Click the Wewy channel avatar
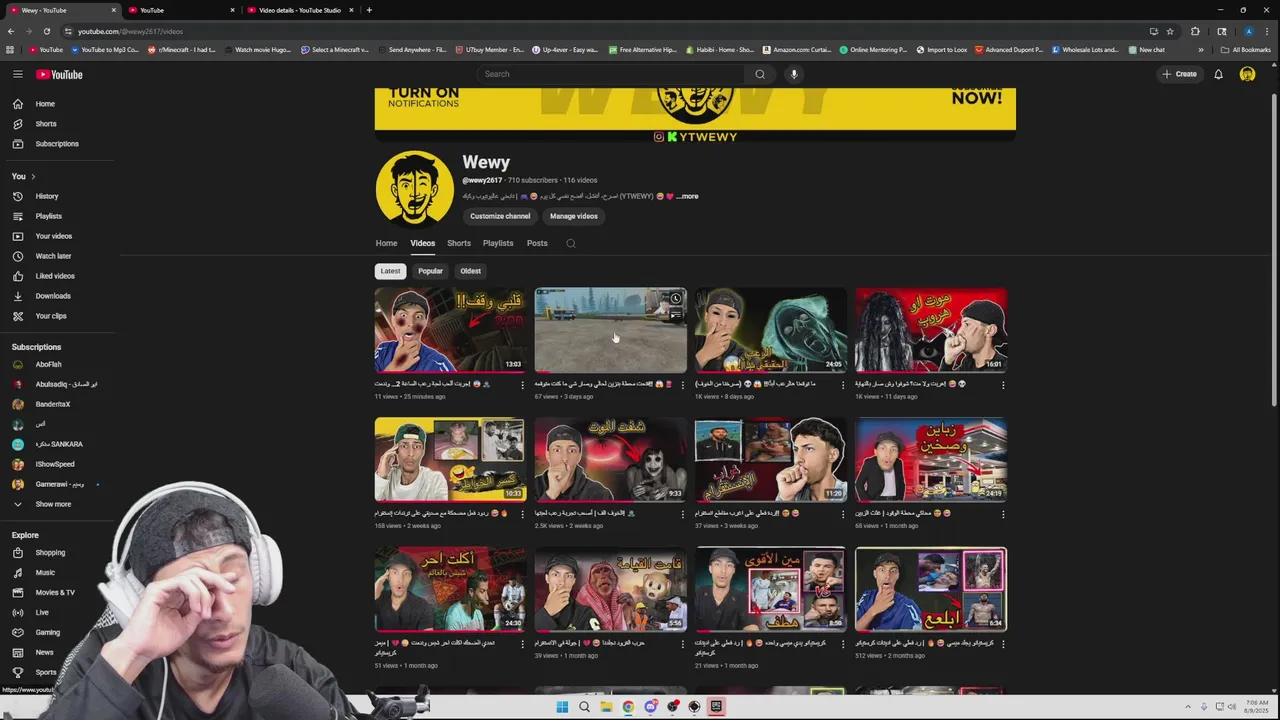 (x=414, y=189)
